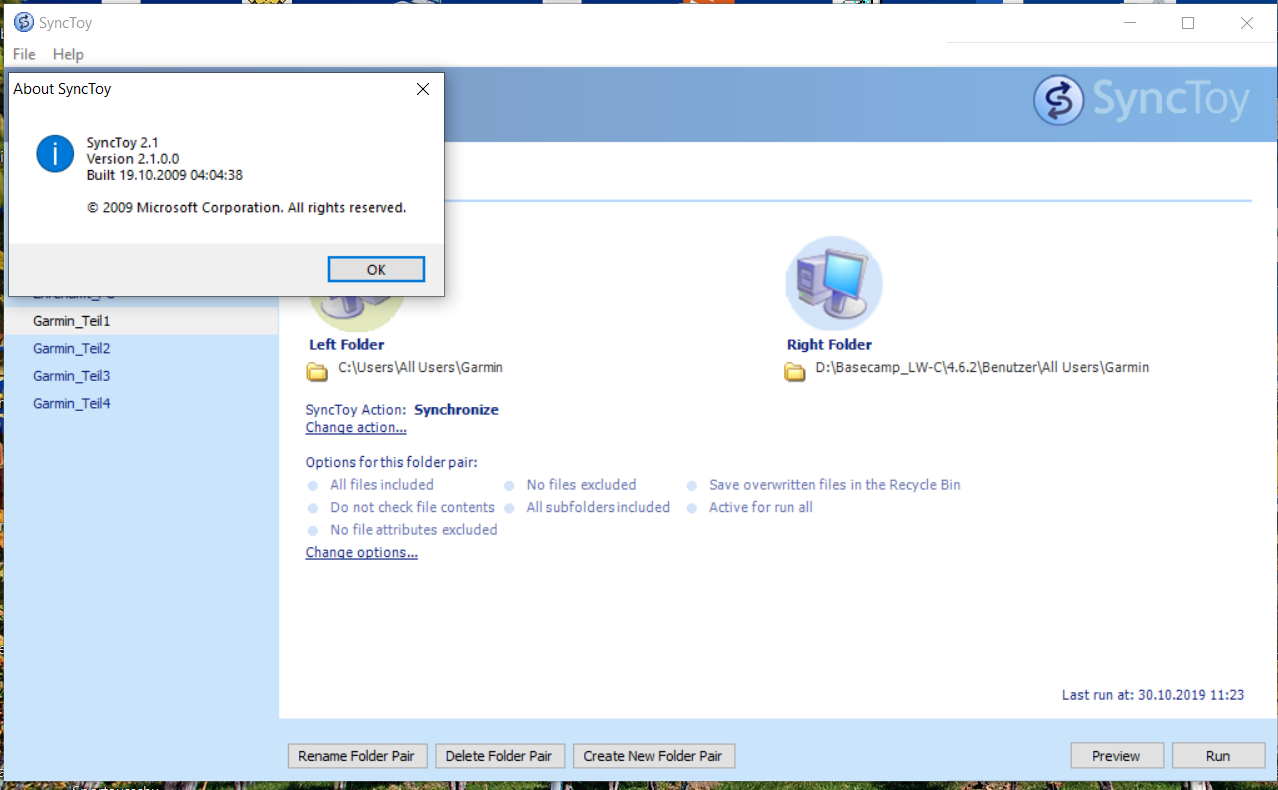Image resolution: width=1278 pixels, height=790 pixels.
Task: Click 'All subfolders included' option text
Action: 598,507
